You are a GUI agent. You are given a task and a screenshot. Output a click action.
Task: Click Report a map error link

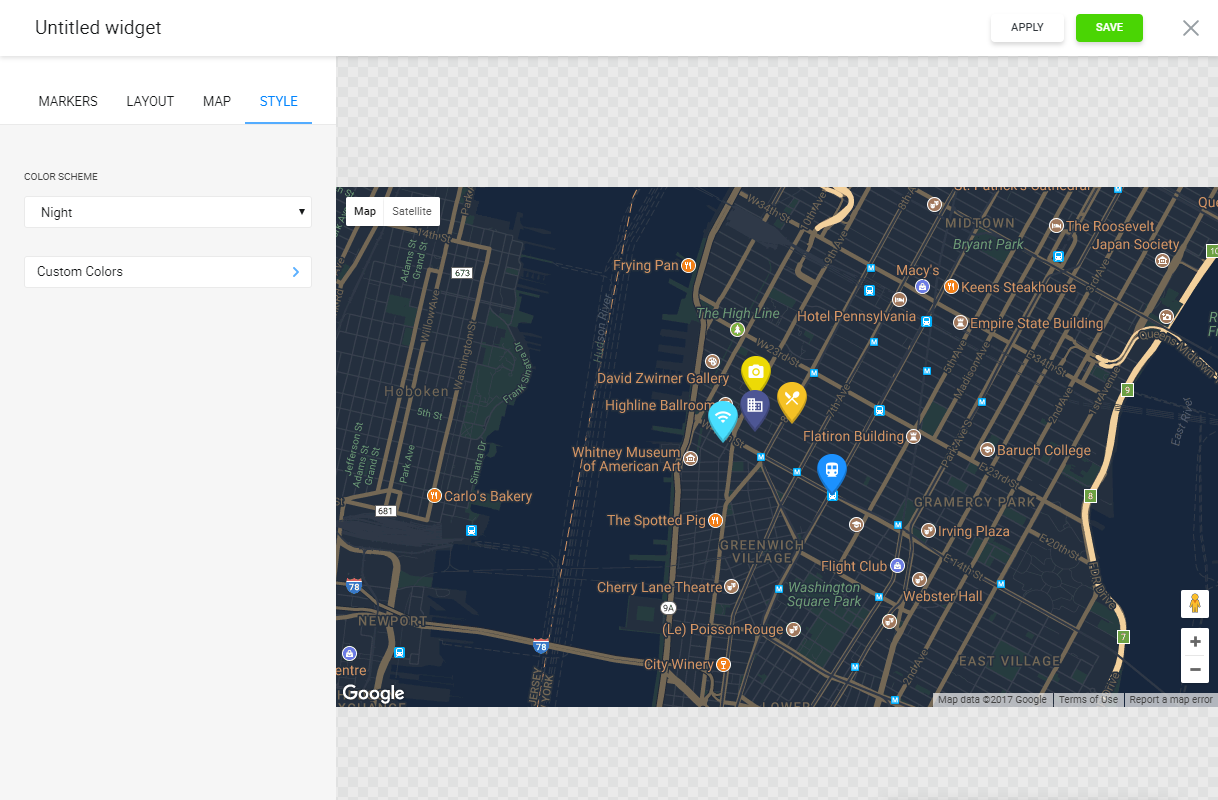[1171, 700]
